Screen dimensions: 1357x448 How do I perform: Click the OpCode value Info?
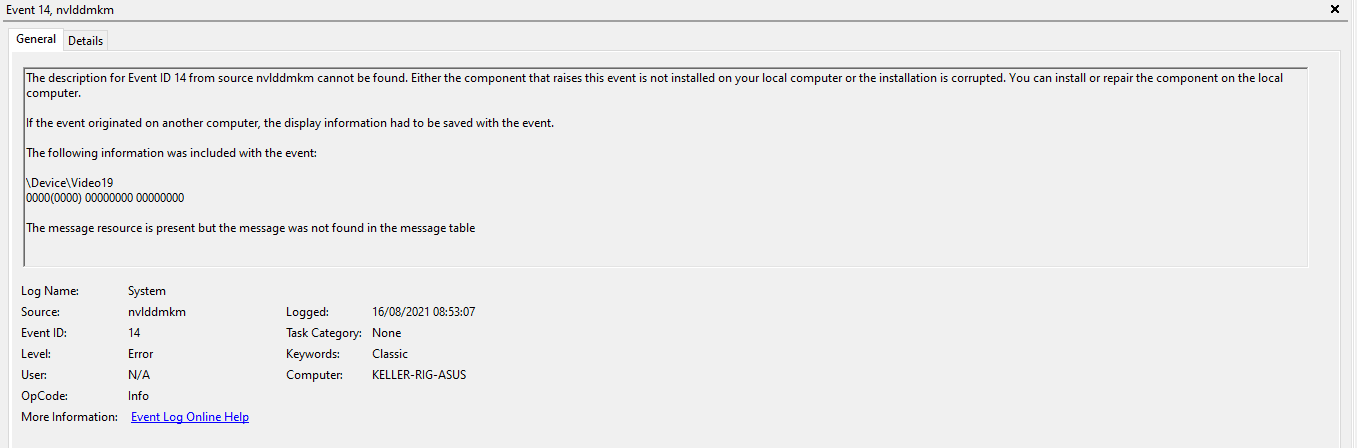click(x=139, y=396)
